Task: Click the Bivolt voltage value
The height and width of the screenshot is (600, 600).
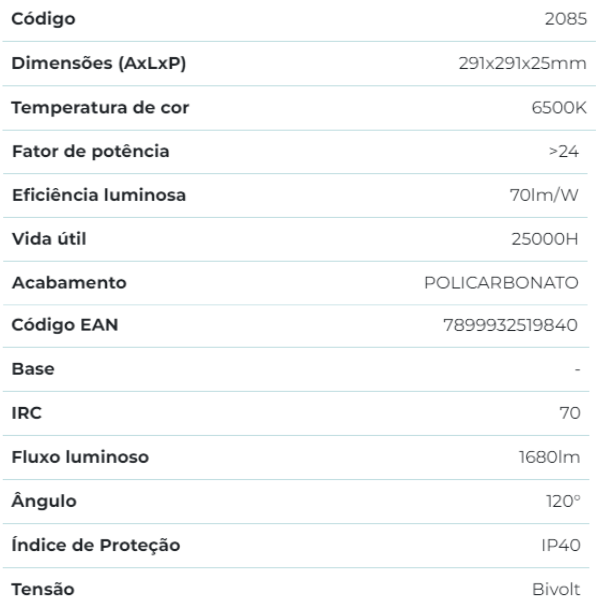Action: click(x=556, y=588)
